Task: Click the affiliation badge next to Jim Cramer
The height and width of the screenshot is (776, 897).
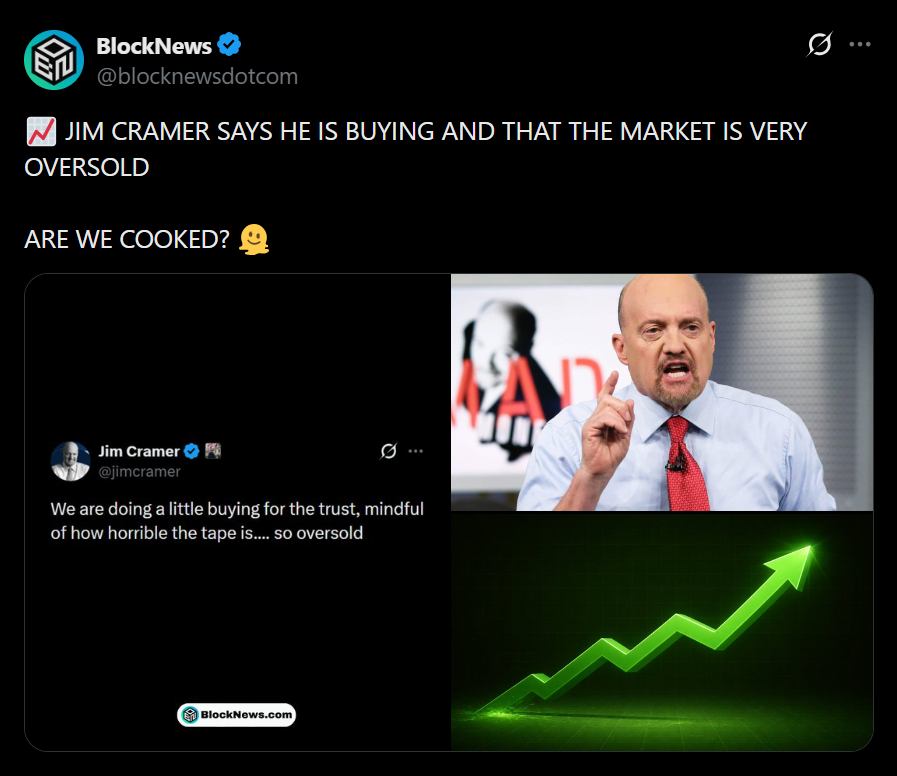Action: (x=212, y=451)
